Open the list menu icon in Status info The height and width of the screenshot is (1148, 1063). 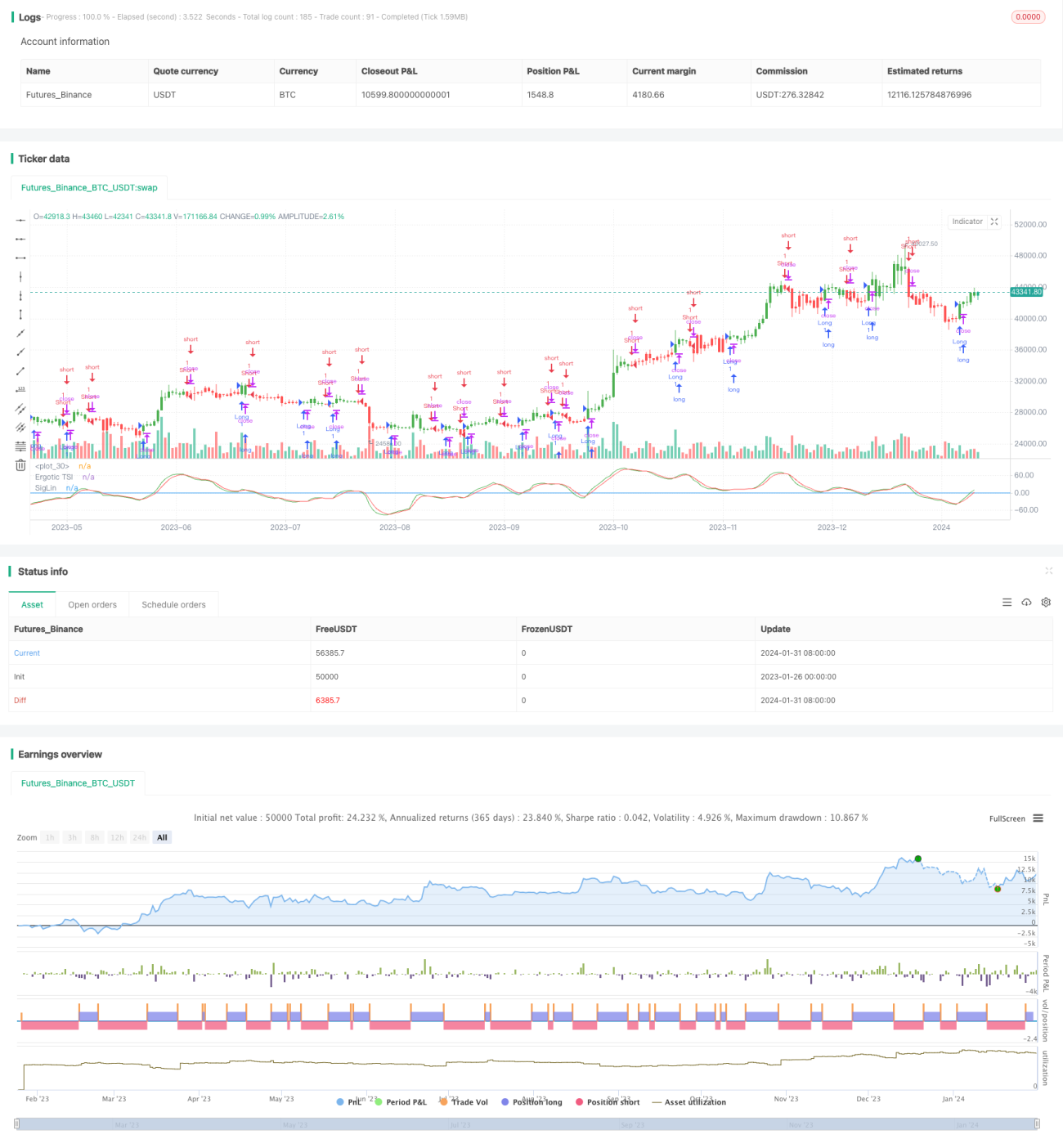click(x=1007, y=603)
